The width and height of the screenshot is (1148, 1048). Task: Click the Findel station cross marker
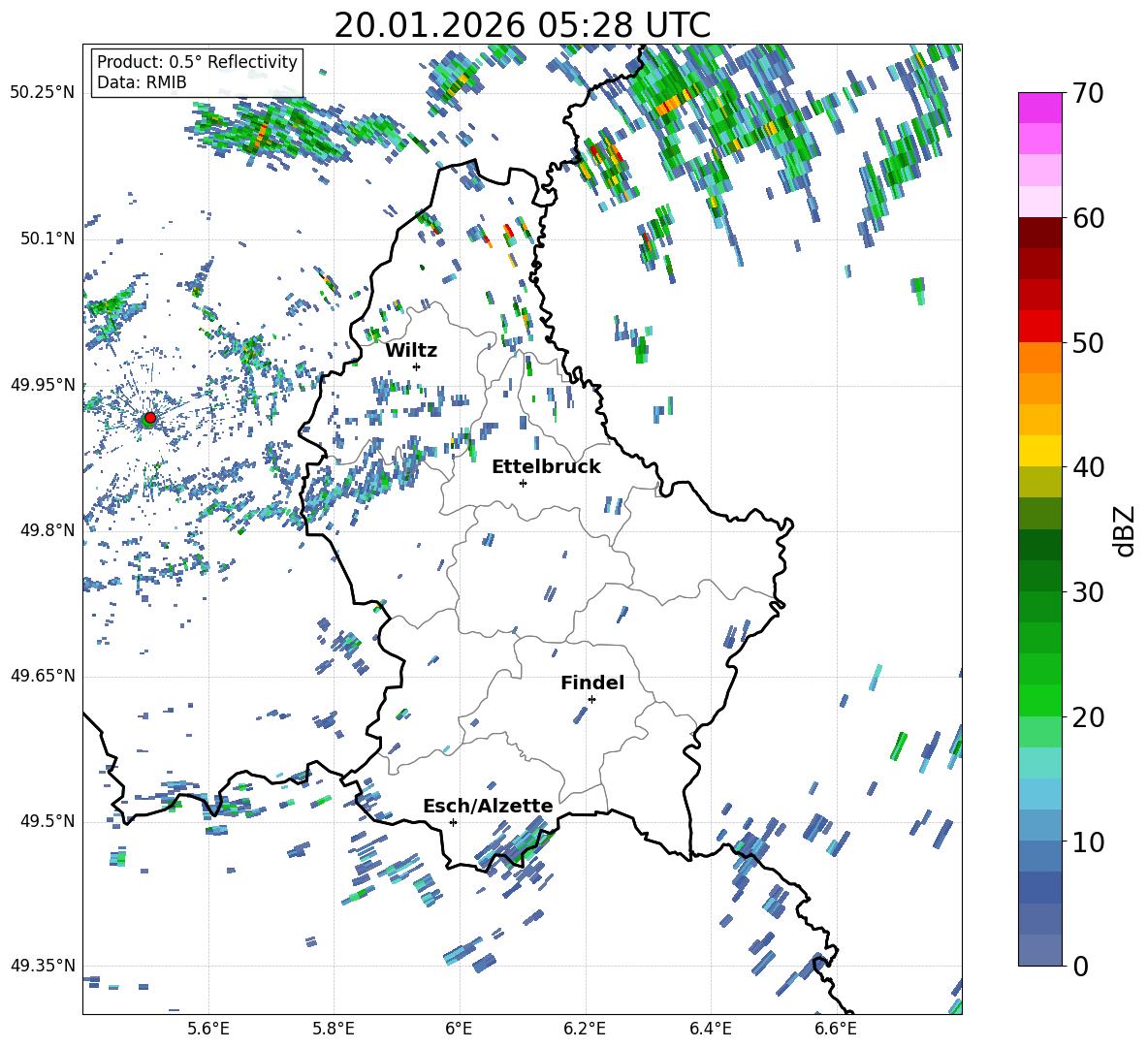pos(591,699)
